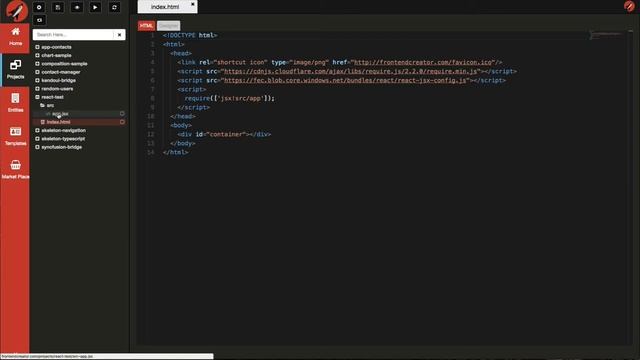Viewport: 640px width, 360px height.
Task: Expand the contact-manager project
Action: (x=37, y=72)
